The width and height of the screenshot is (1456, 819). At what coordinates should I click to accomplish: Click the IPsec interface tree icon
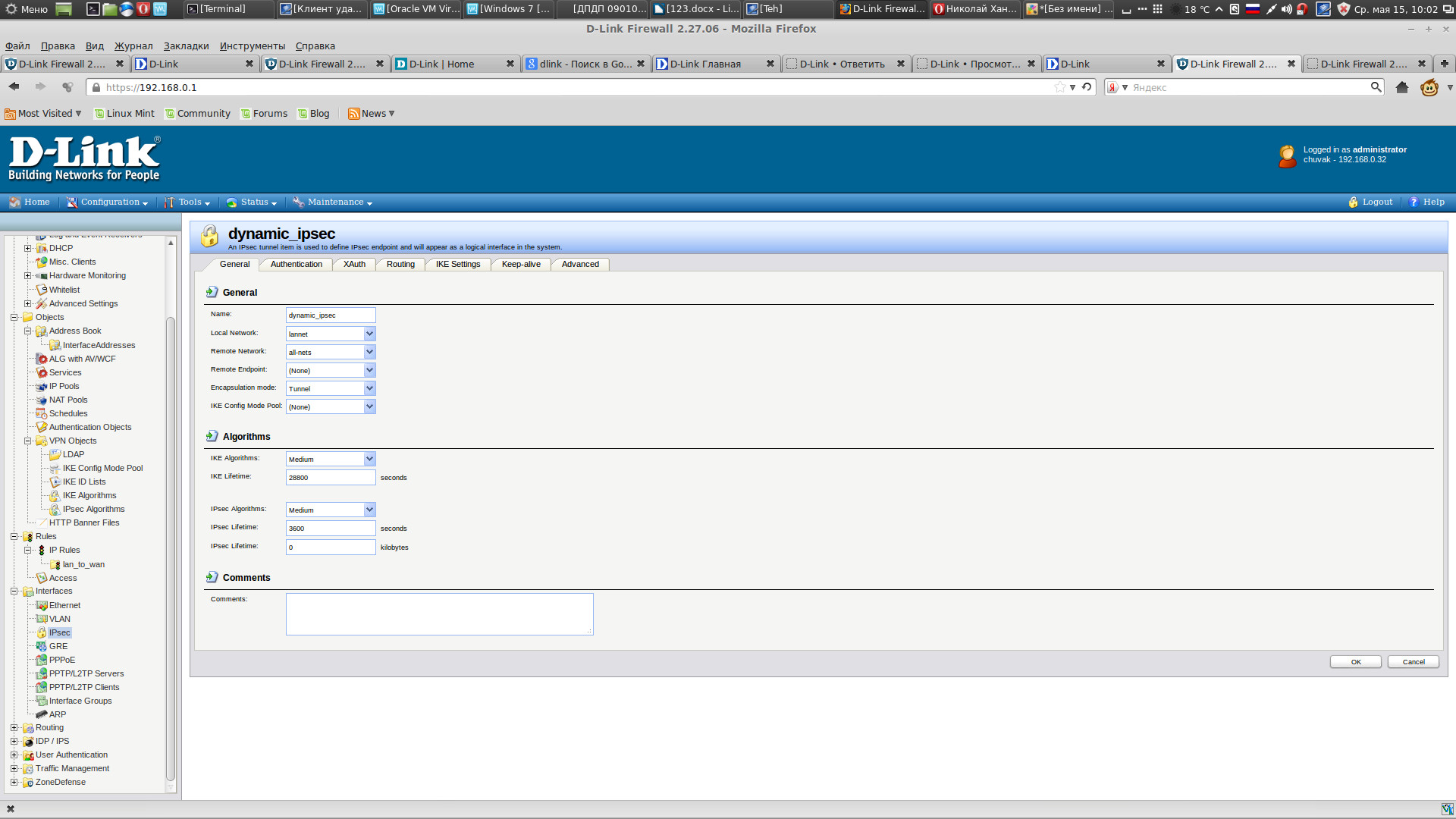42,632
